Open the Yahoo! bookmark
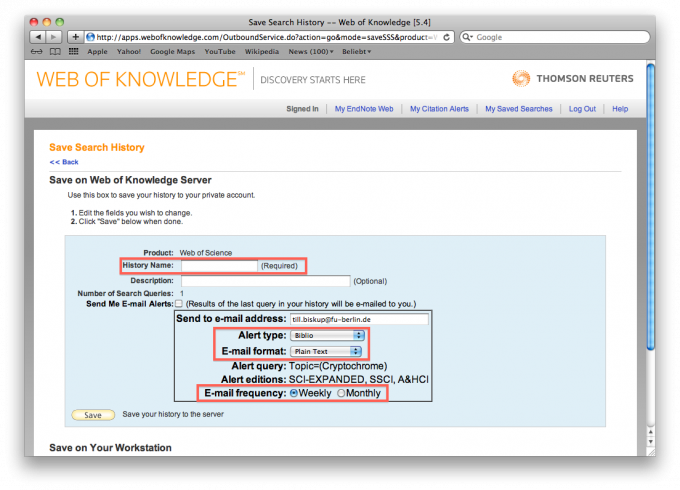Image resolution: width=680 pixels, height=490 pixels. pos(129,52)
